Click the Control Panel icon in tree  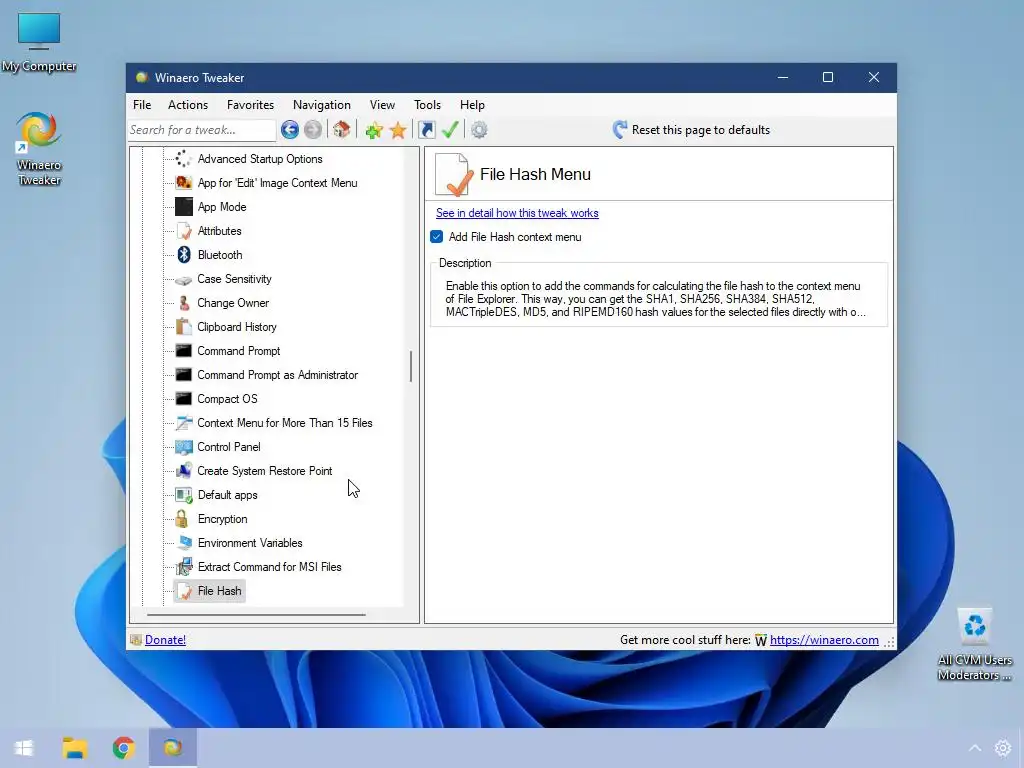(x=184, y=447)
